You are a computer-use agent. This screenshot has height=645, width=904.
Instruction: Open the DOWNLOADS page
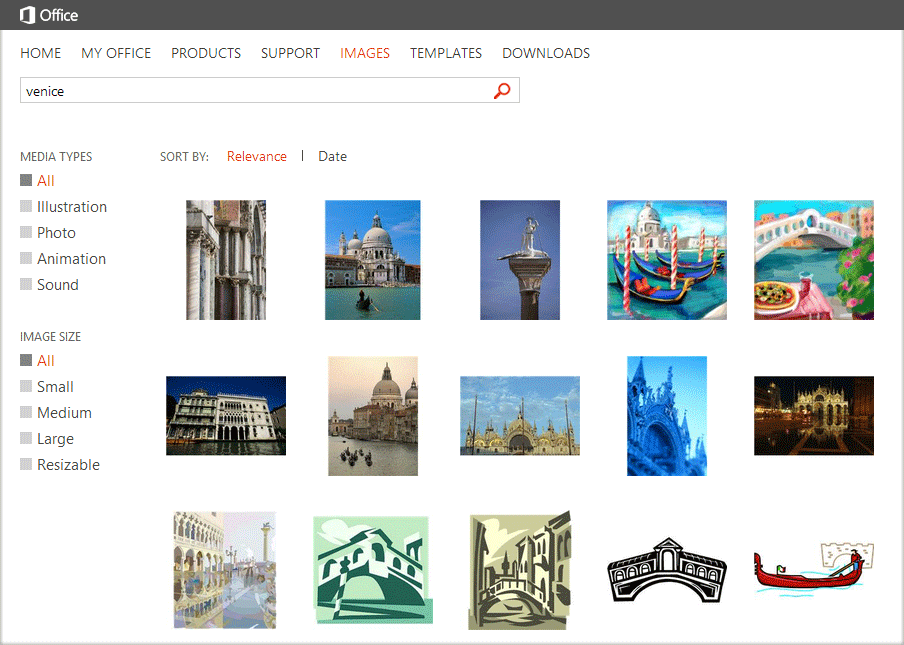pyautogui.click(x=545, y=53)
